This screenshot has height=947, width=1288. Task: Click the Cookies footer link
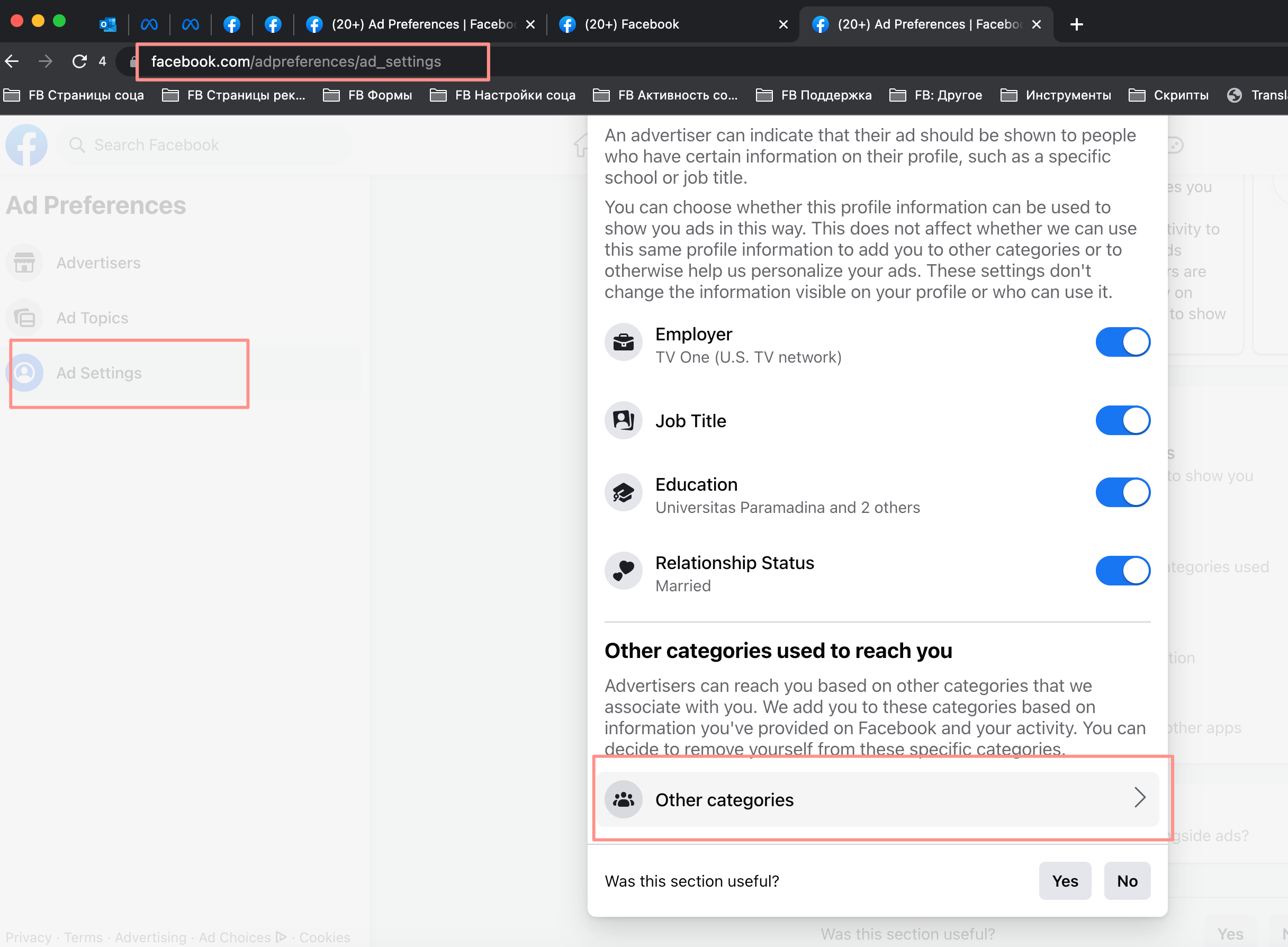coord(325,937)
